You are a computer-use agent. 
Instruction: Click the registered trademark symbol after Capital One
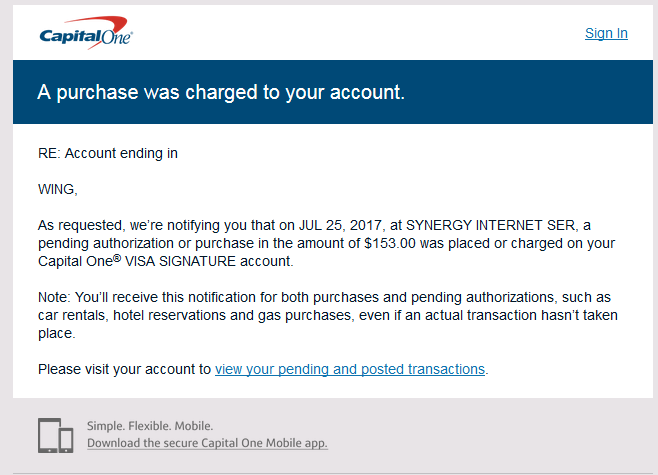(x=117, y=258)
